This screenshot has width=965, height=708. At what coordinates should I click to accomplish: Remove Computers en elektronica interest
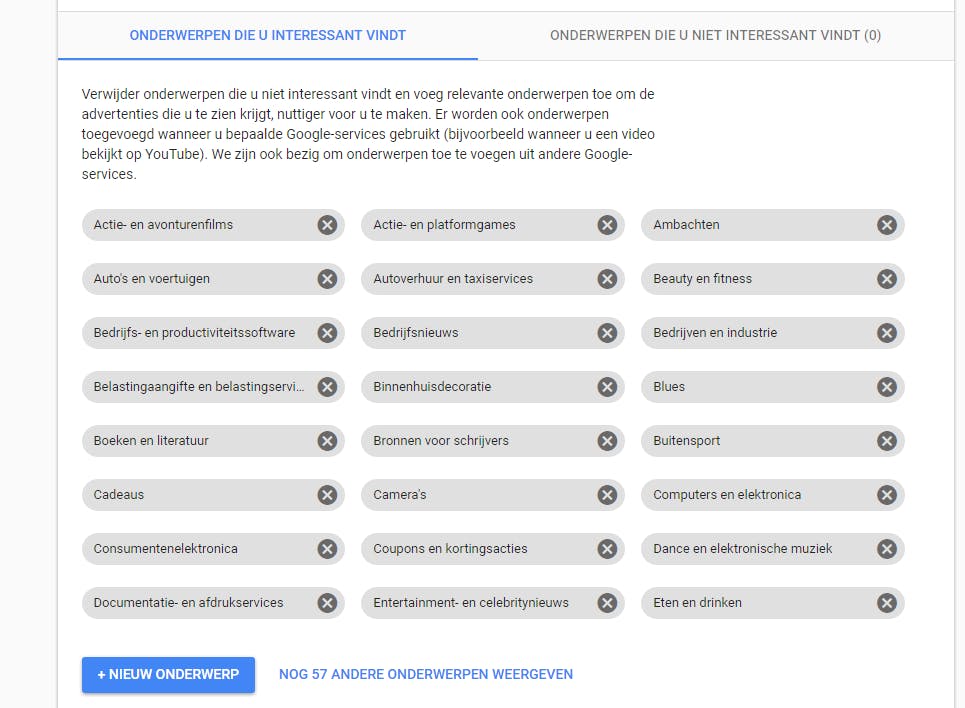[886, 495]
